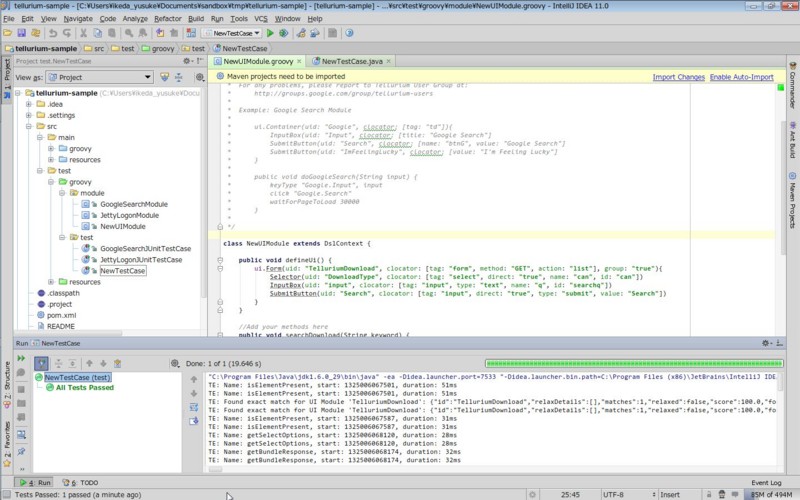Click the editor vertical scrollbar
The image size is (800, 500).
coord(783,187)
